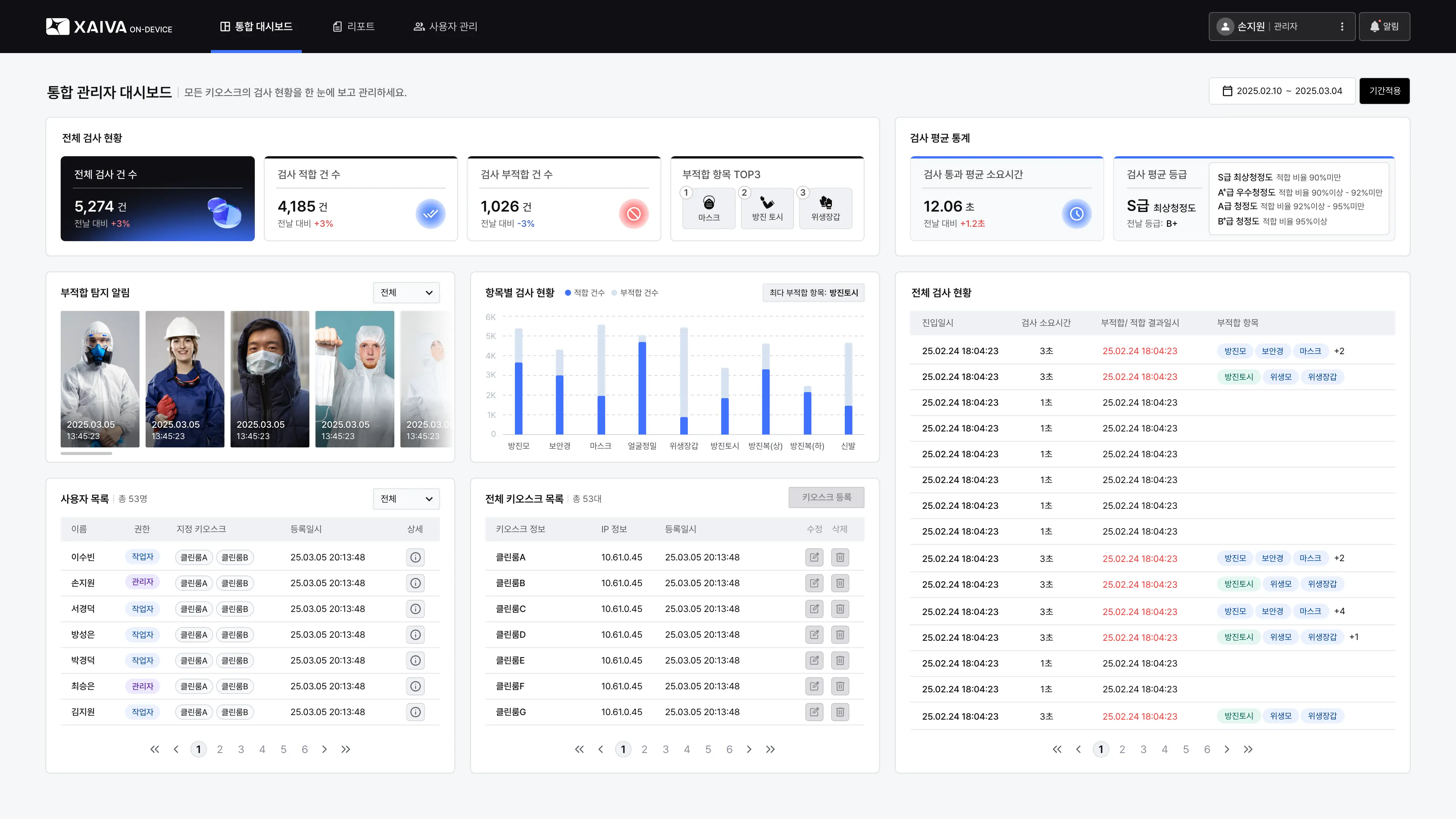Click the red prohibited icon in 검사 부적합 건 수
Viewport: 1456px width, 819px height.
[x=634, y=213]
